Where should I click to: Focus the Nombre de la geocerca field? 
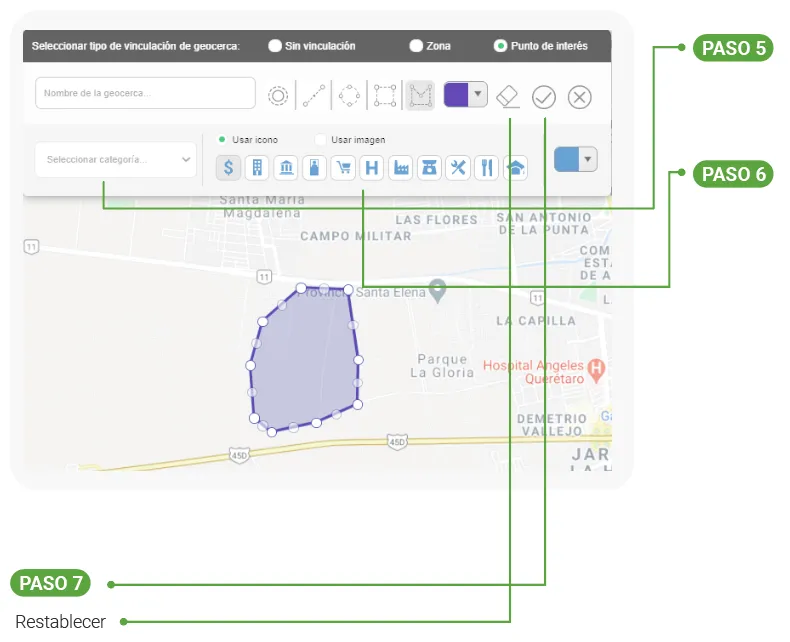click(145, 93)
